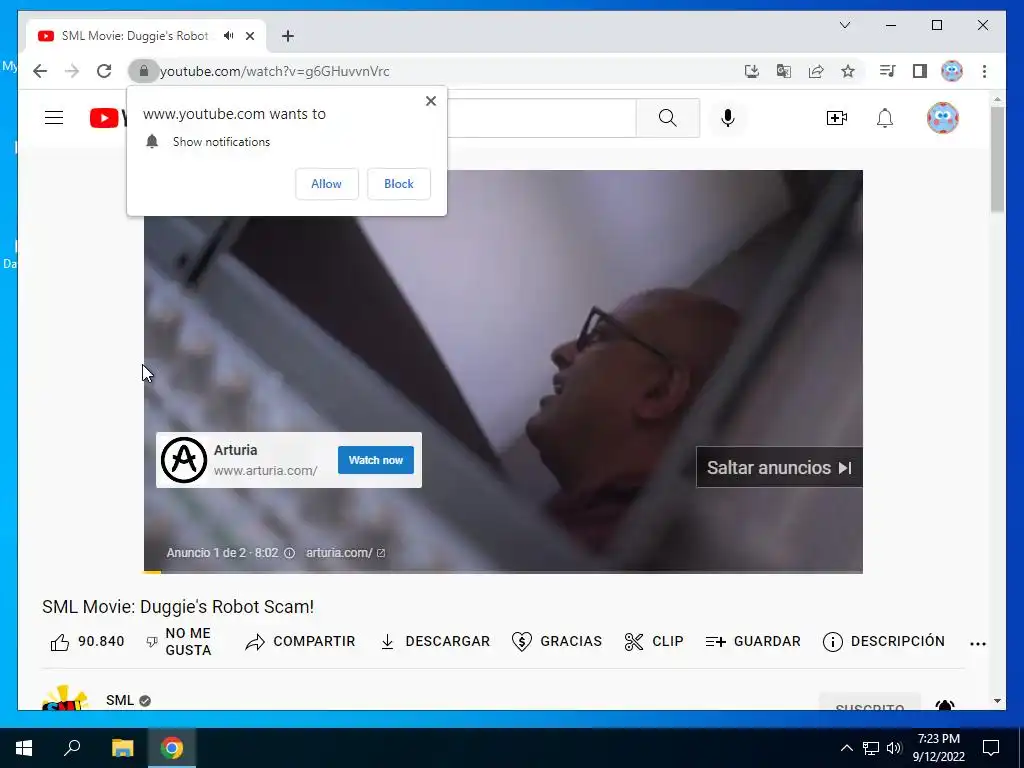This screenshot has height=768, width=1024.
Task: Open Windows taskbar search
Action: 72,748
